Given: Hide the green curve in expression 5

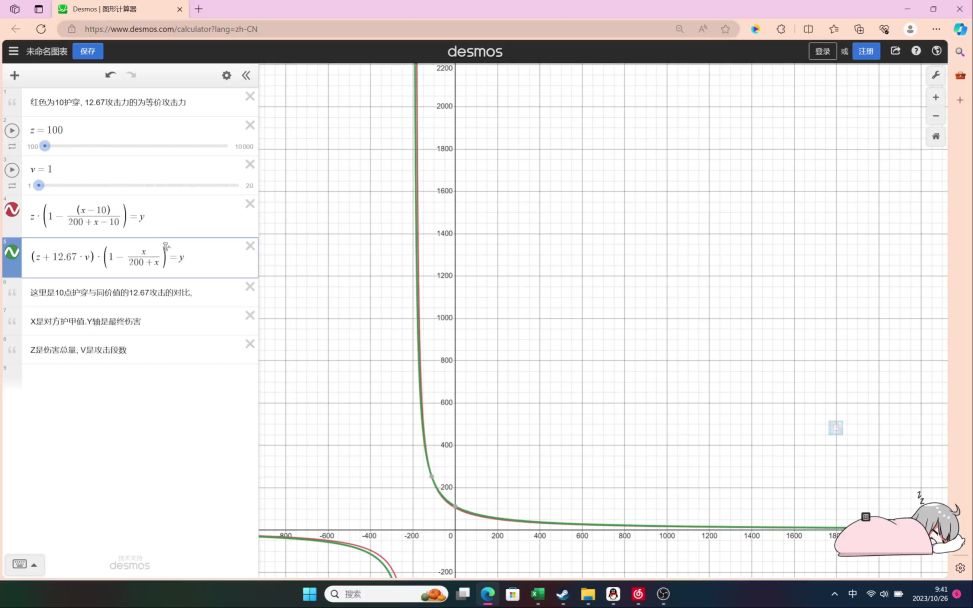Looking at the screenshot, I should tap(12, 253).
